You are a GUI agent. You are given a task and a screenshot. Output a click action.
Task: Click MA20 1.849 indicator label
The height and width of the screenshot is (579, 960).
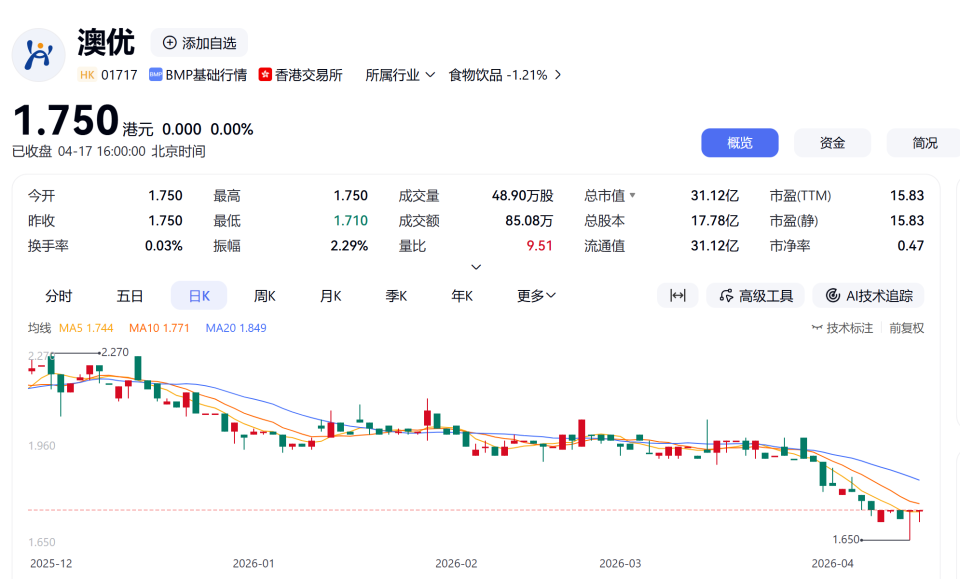[236, 328]
